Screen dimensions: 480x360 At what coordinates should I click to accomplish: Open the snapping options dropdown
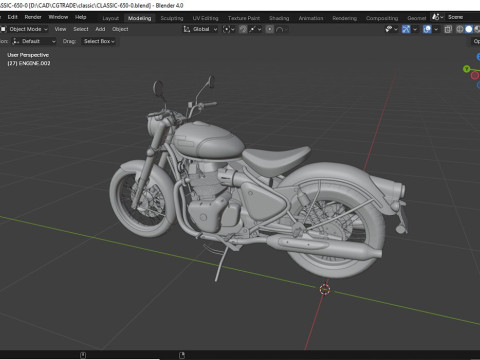(x=255, y=29)
